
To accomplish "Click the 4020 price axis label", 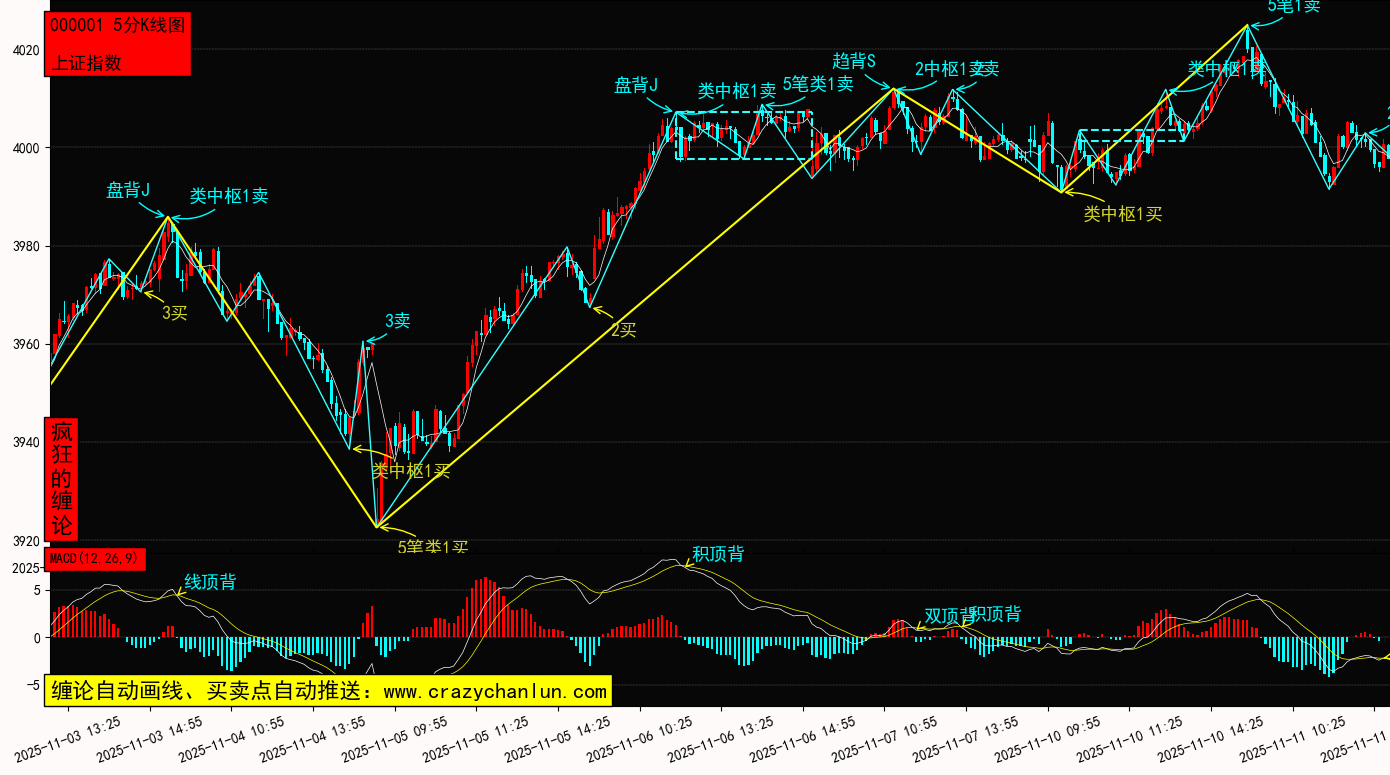I will (x=26, y=50).
